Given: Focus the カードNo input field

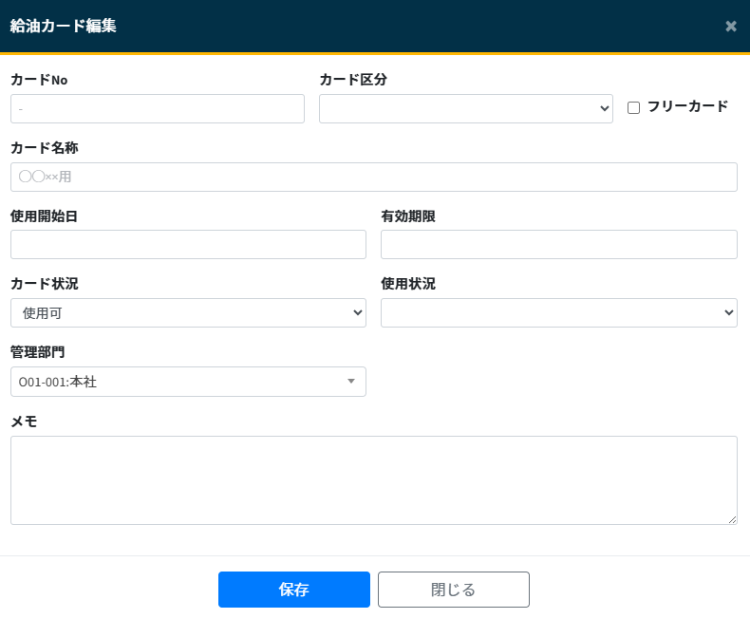Looking at the screenshot, I should [x=157, y=109].
